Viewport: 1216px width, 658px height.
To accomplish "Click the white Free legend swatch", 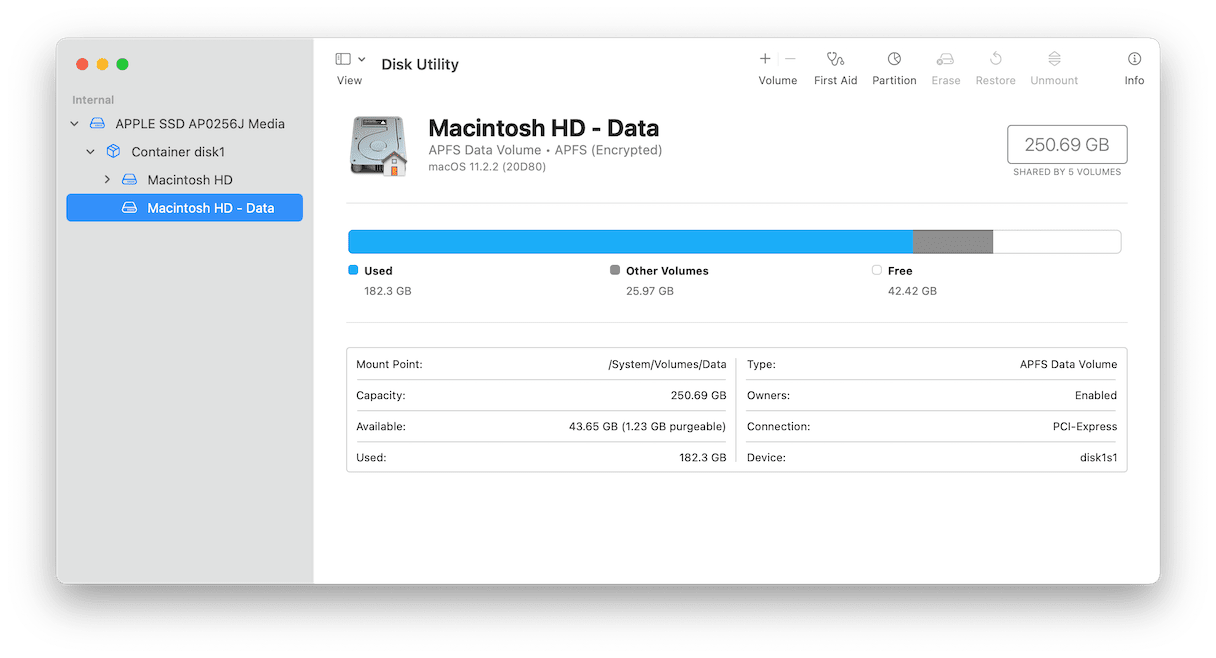I will point(877,270).
